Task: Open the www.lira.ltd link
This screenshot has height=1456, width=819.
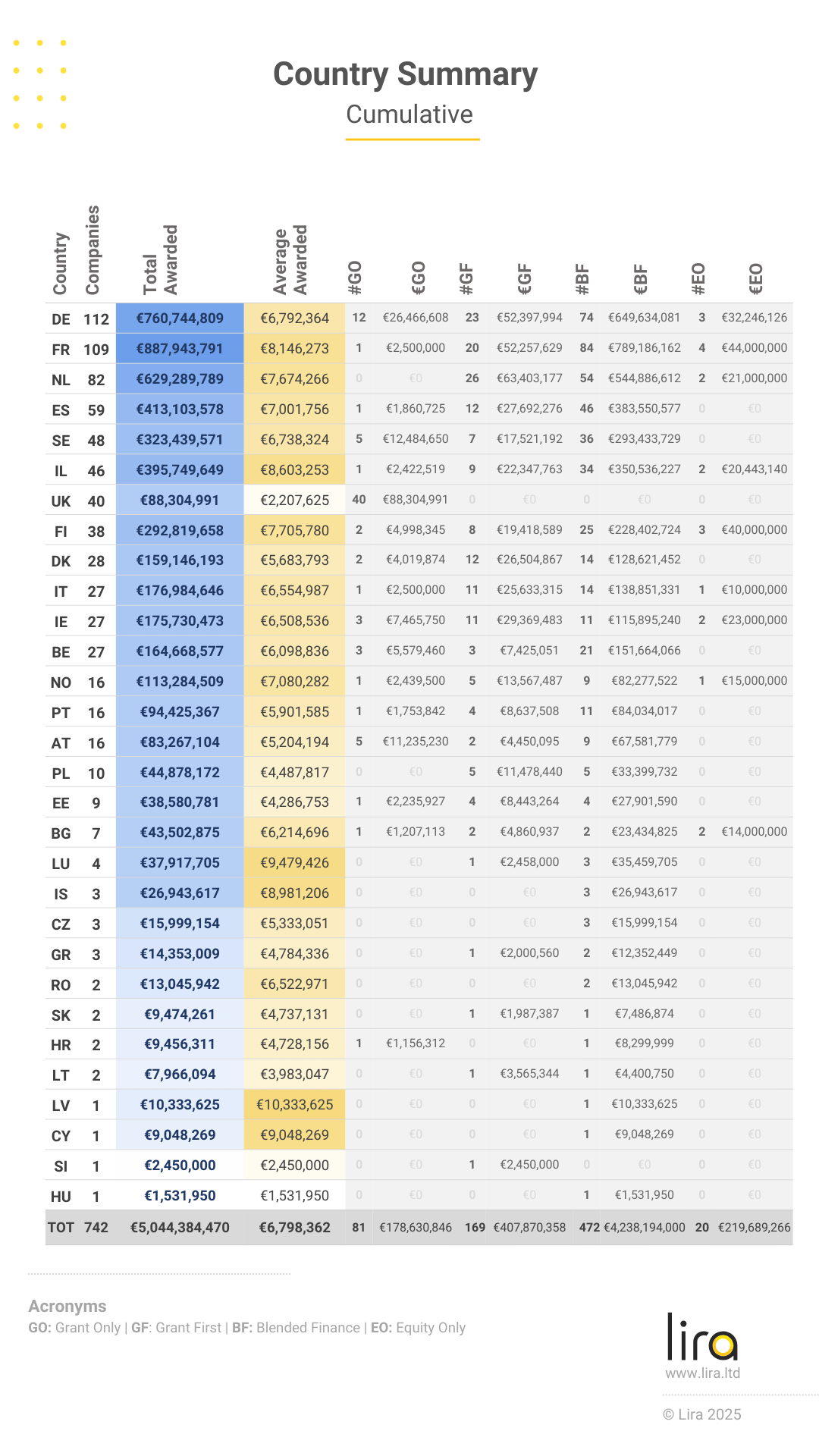Action: (x=702, y=1373)
